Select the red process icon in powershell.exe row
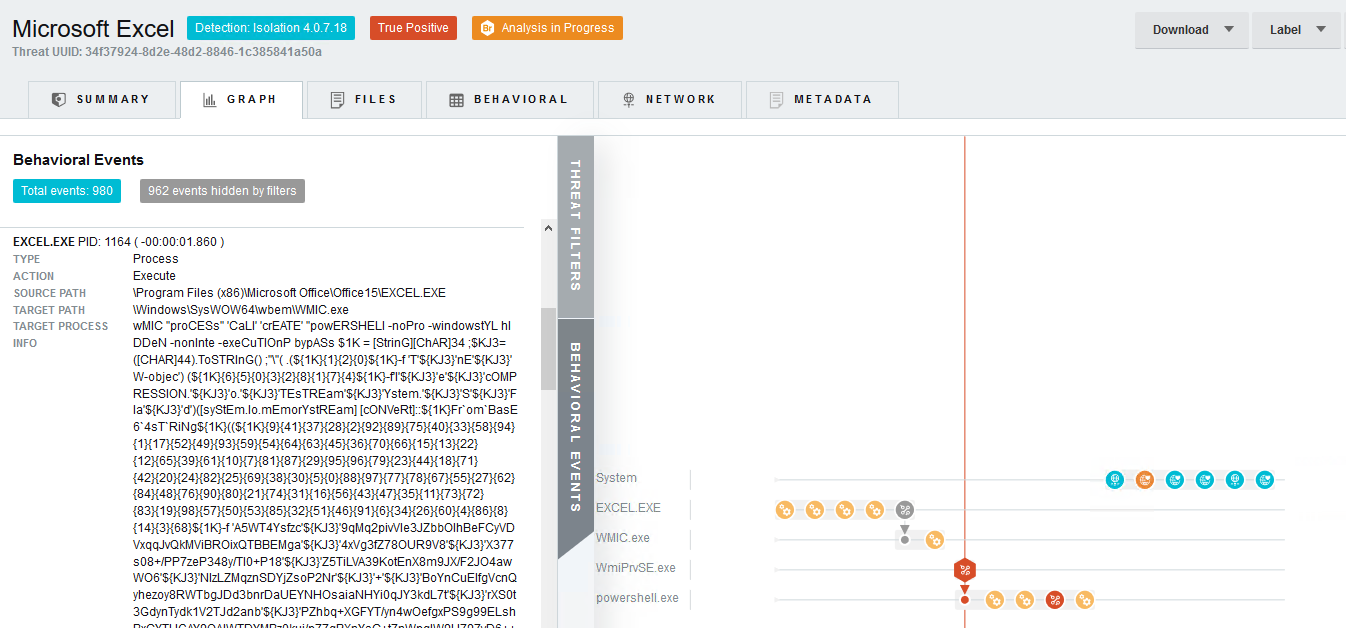 pyautogui.click(x=1055, y=600)
